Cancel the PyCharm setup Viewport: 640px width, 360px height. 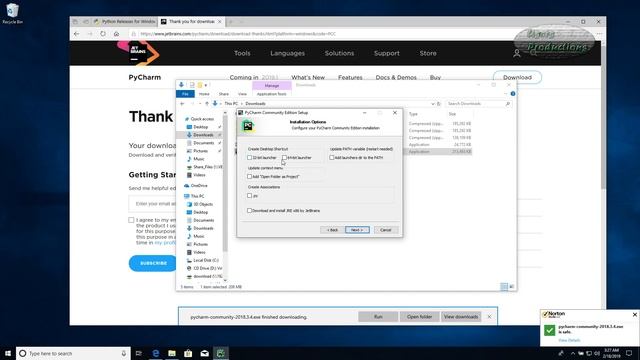coord(386,230)
